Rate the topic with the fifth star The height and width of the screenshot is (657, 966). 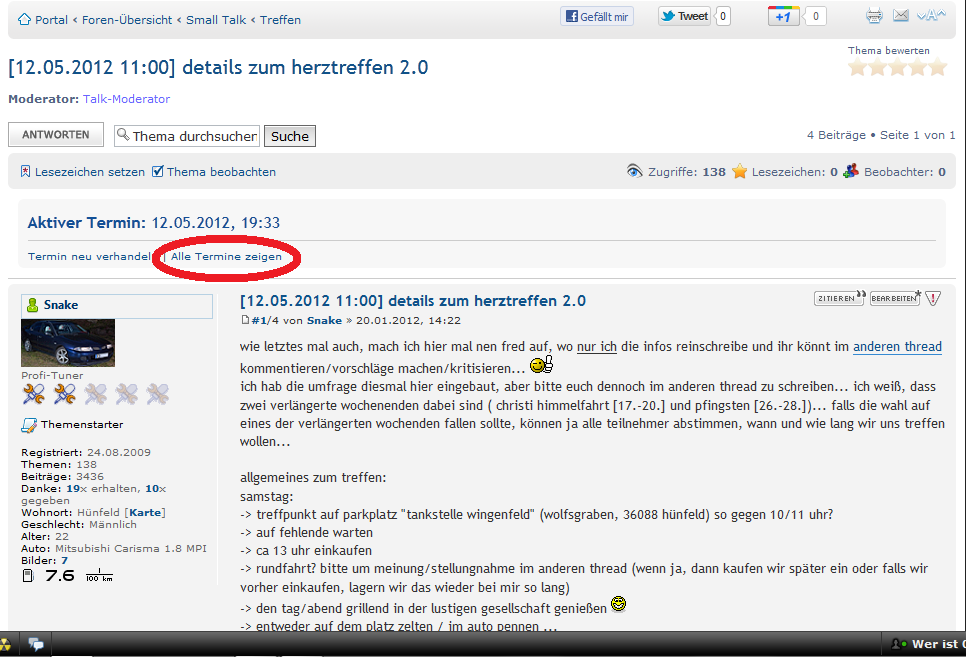(937, 68)
